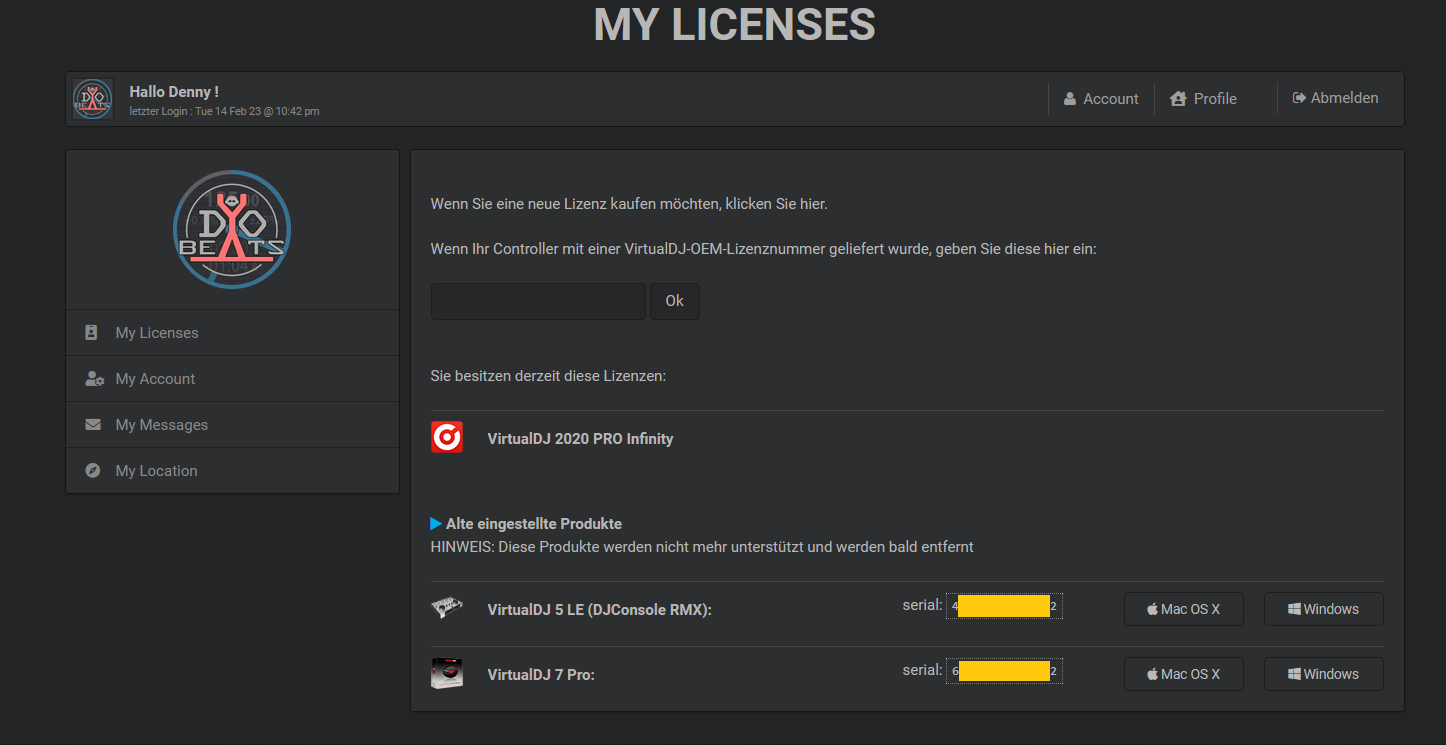Click the VirtualDJ 7 Pro serial number box
Image resolution: width=1446 pixels, height=745 pixels.
(x=1004, y=671)
